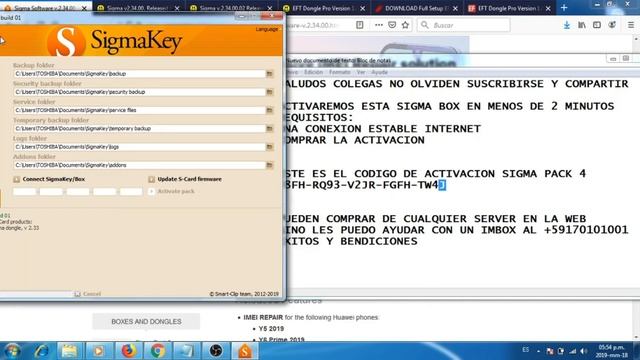This screenshot has width=640, height=360.
Task: Open Ver menu in Notepad
Action: pos(361,72)
